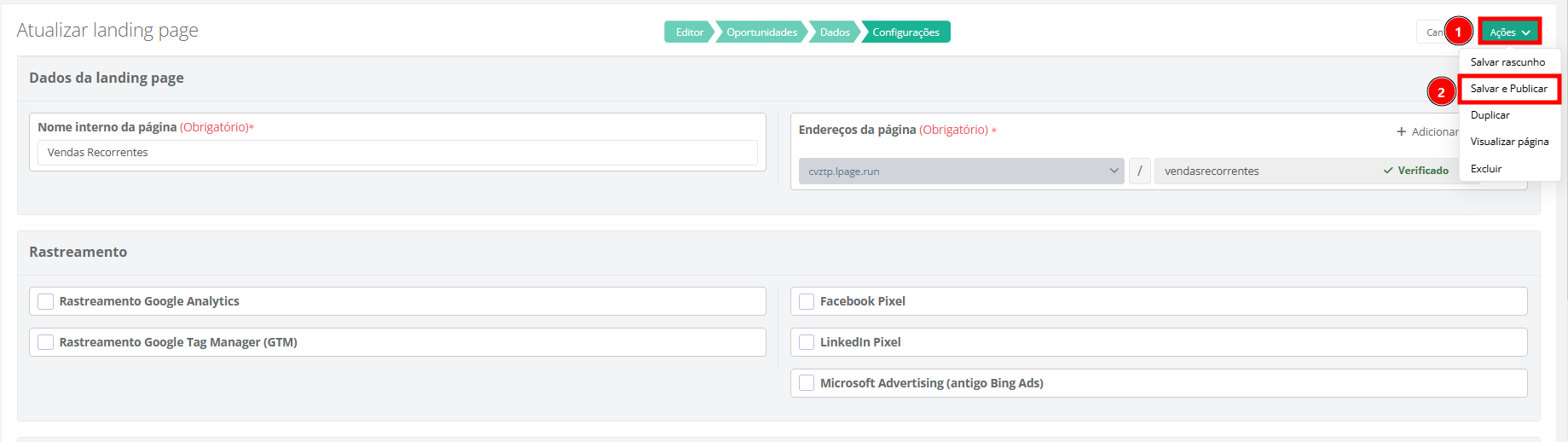Image resolution: width=1568 pixels, height=442 pixels.
Task: Select the Configurações step
Action: [906, 32]
